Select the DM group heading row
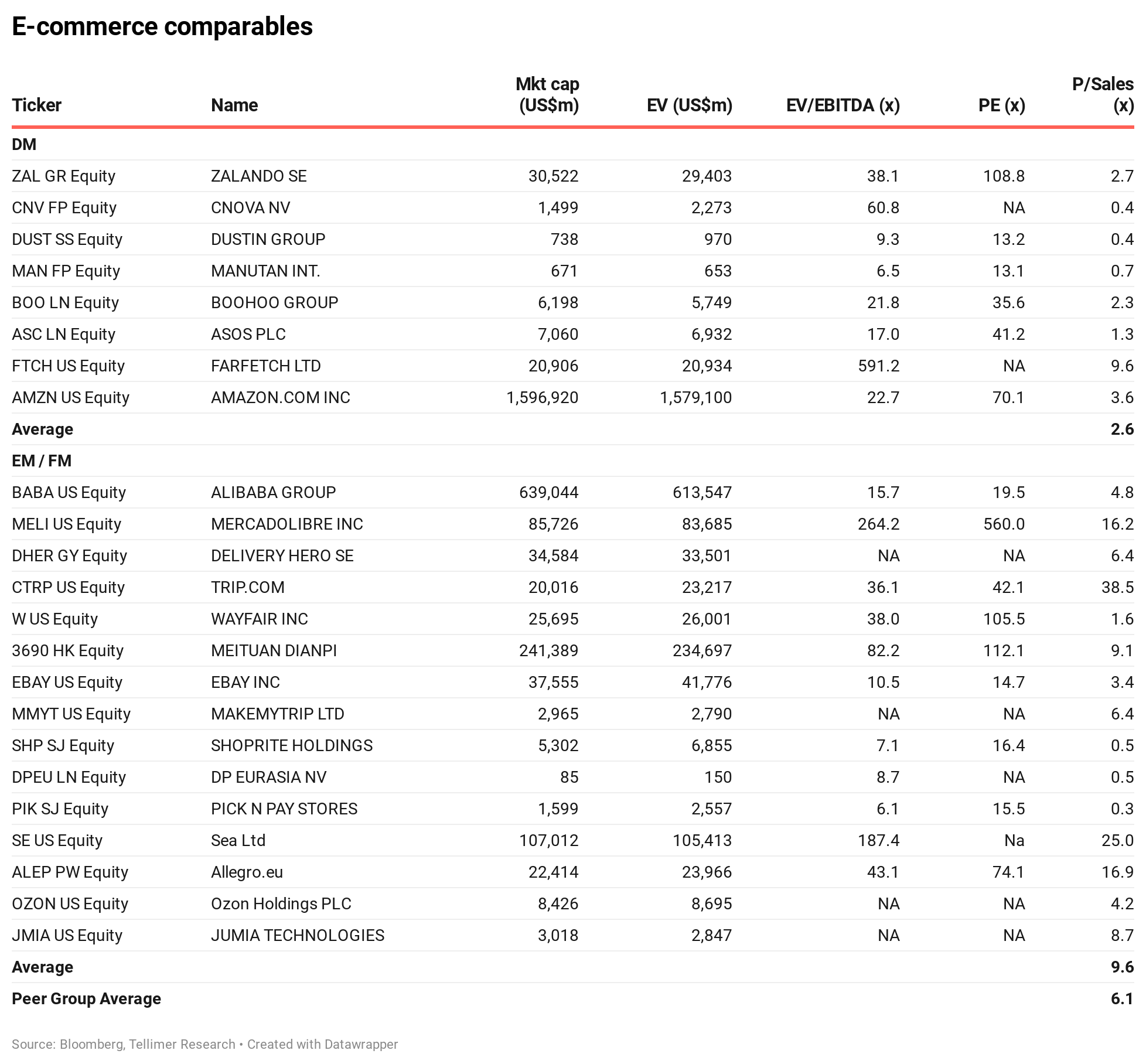 [x=573, y=144]
